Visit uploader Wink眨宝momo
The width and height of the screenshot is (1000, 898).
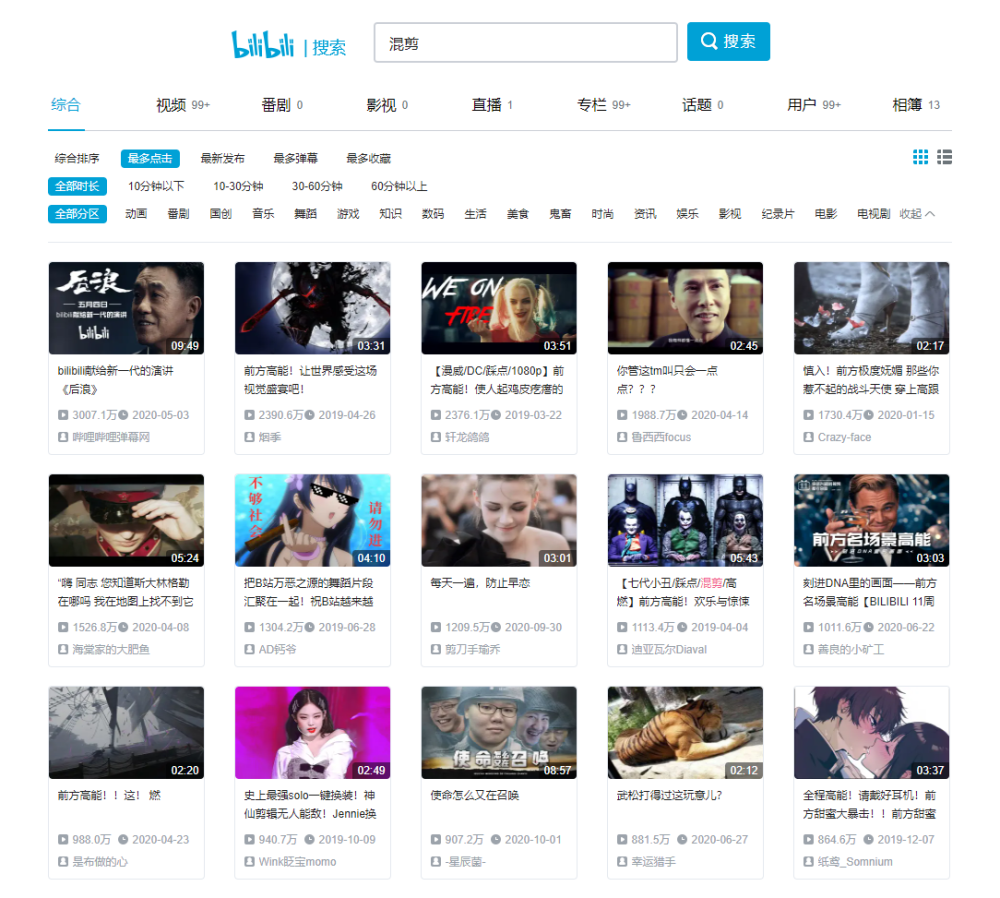point(297,862)
